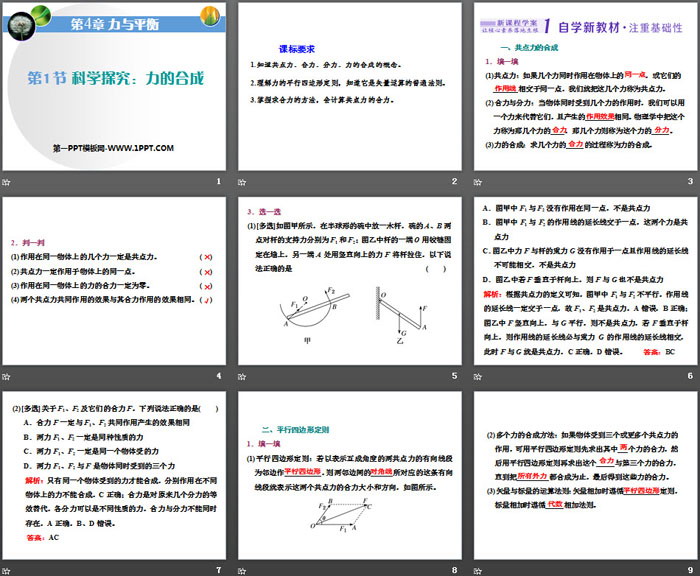
Task: Select slide 6 with answer BC
Action: click(582, 281)
